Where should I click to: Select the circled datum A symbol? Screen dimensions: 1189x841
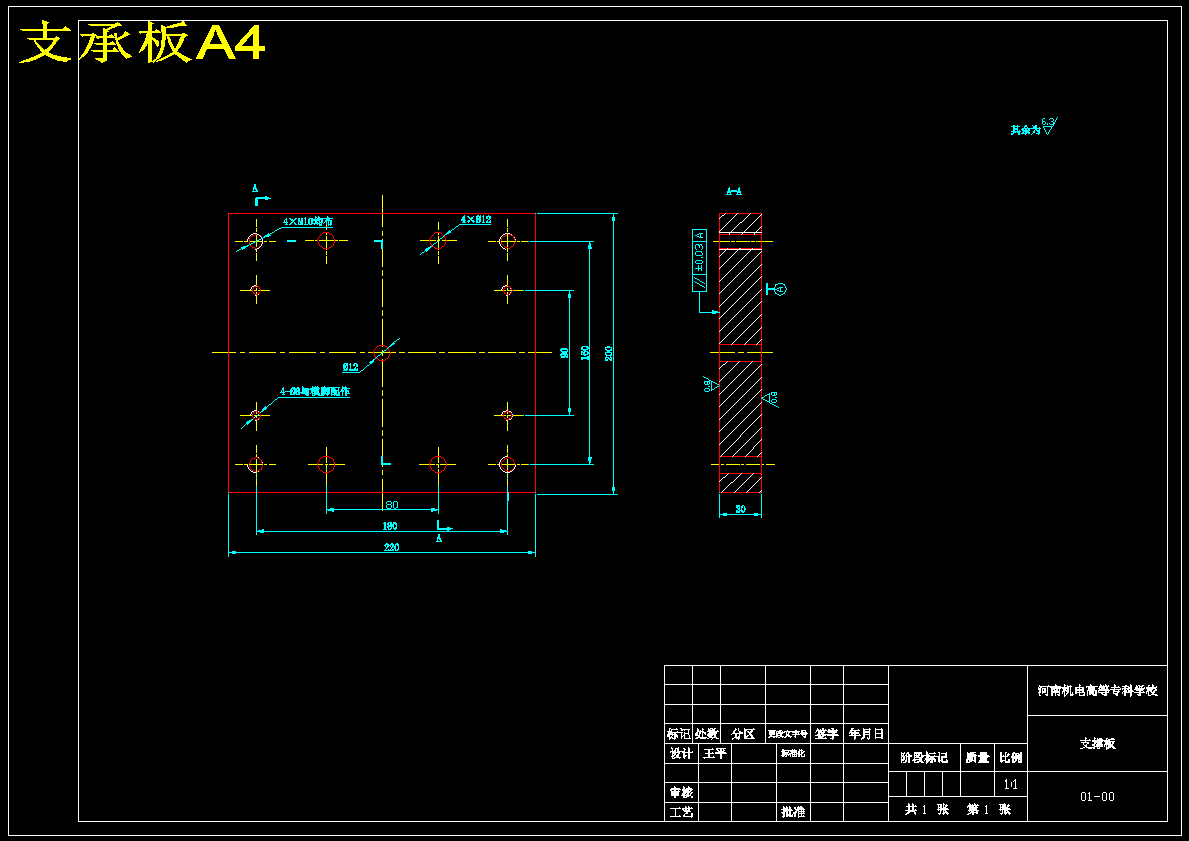[781, 289]
